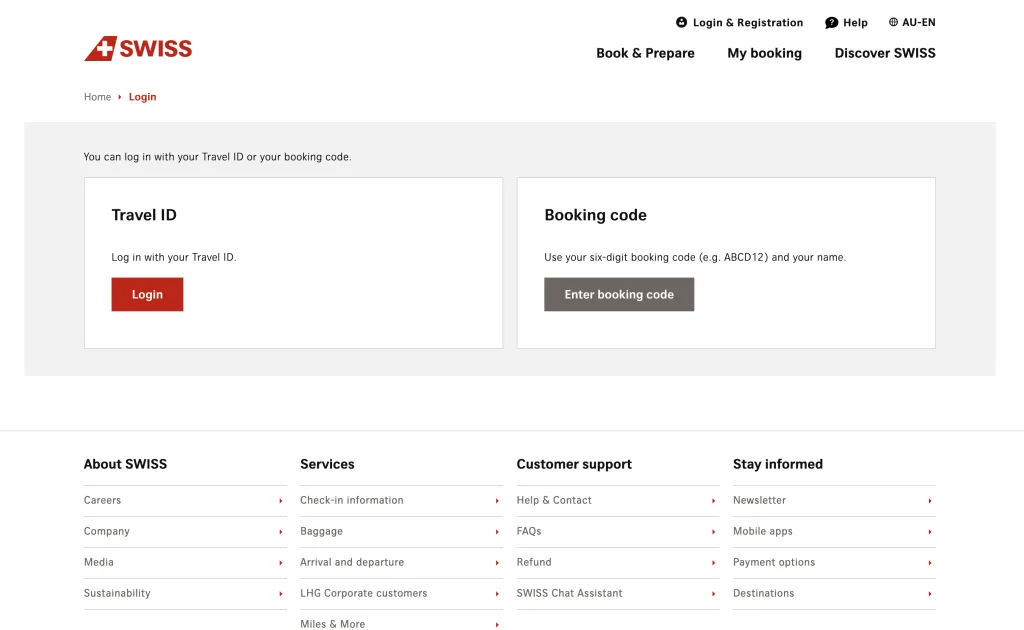Click the SWISS logo

[x=138, y=49]
